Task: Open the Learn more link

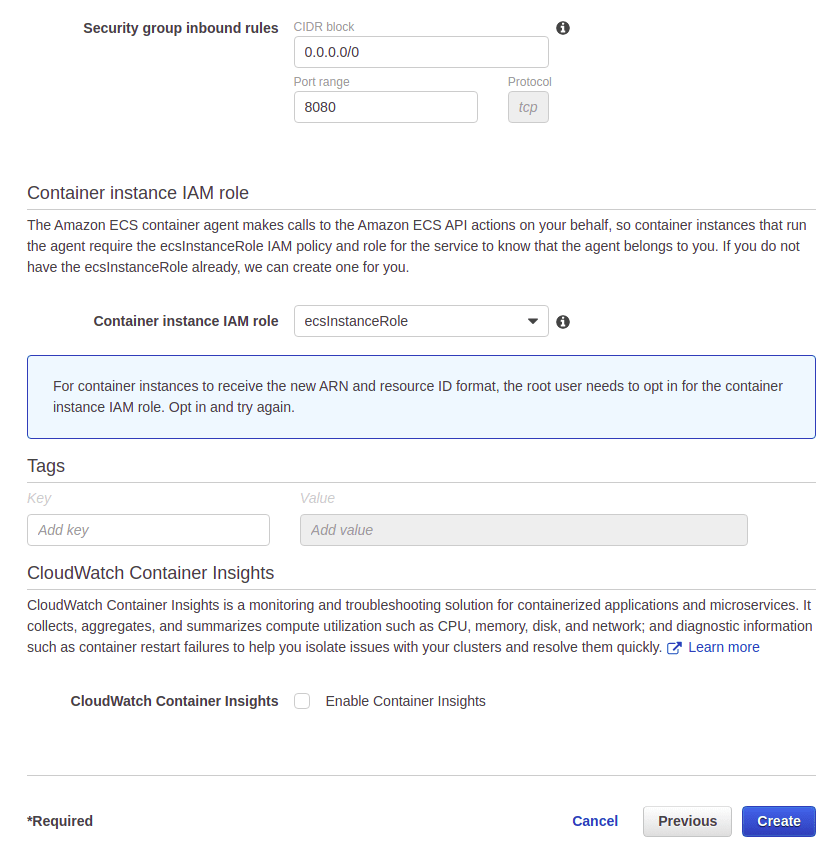Action: pos(723,647)
